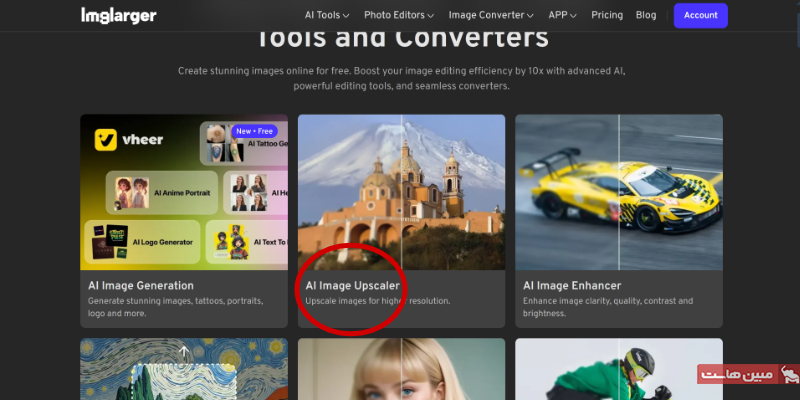Open the AI Image Upscaler title link
This screenshot has height=400, width=800.
354,285
